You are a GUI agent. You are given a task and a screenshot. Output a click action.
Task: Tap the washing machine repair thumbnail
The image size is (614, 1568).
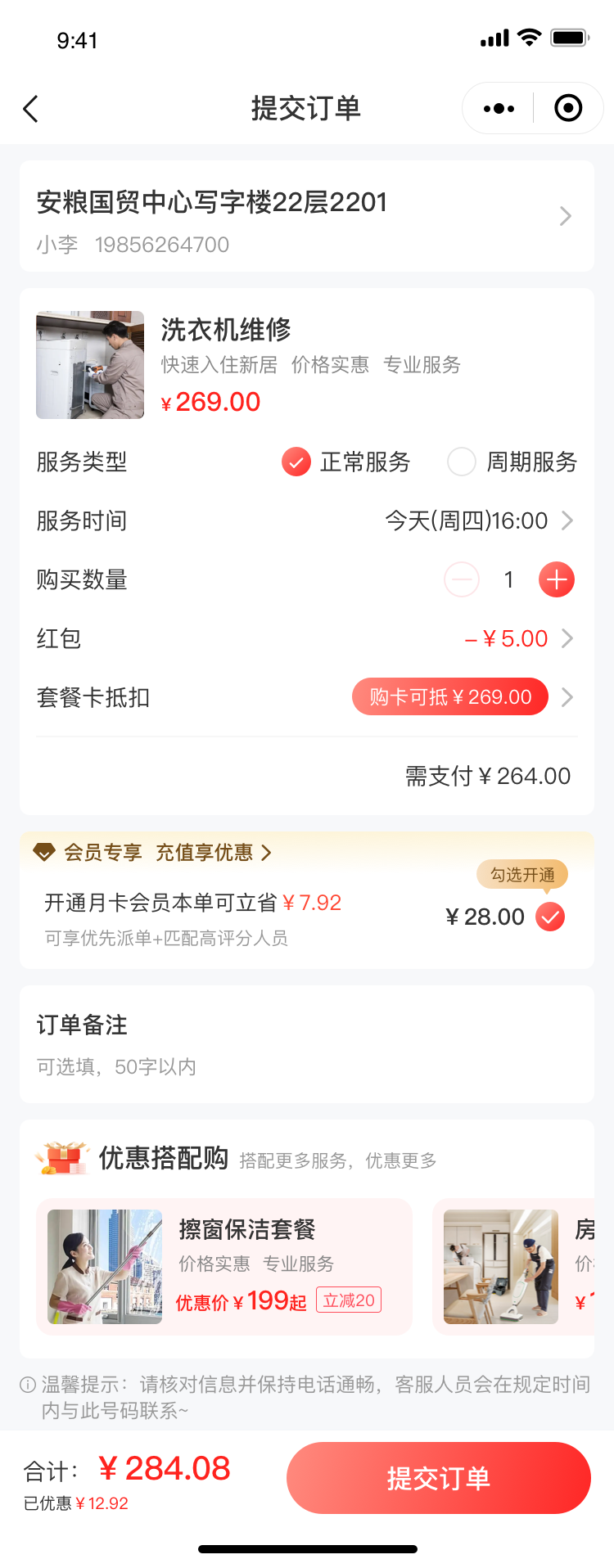90,365
